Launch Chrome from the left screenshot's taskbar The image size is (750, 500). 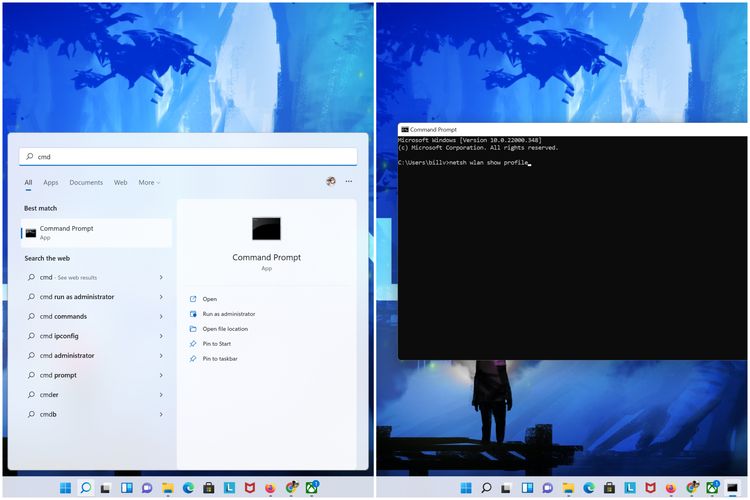point(291,488)
